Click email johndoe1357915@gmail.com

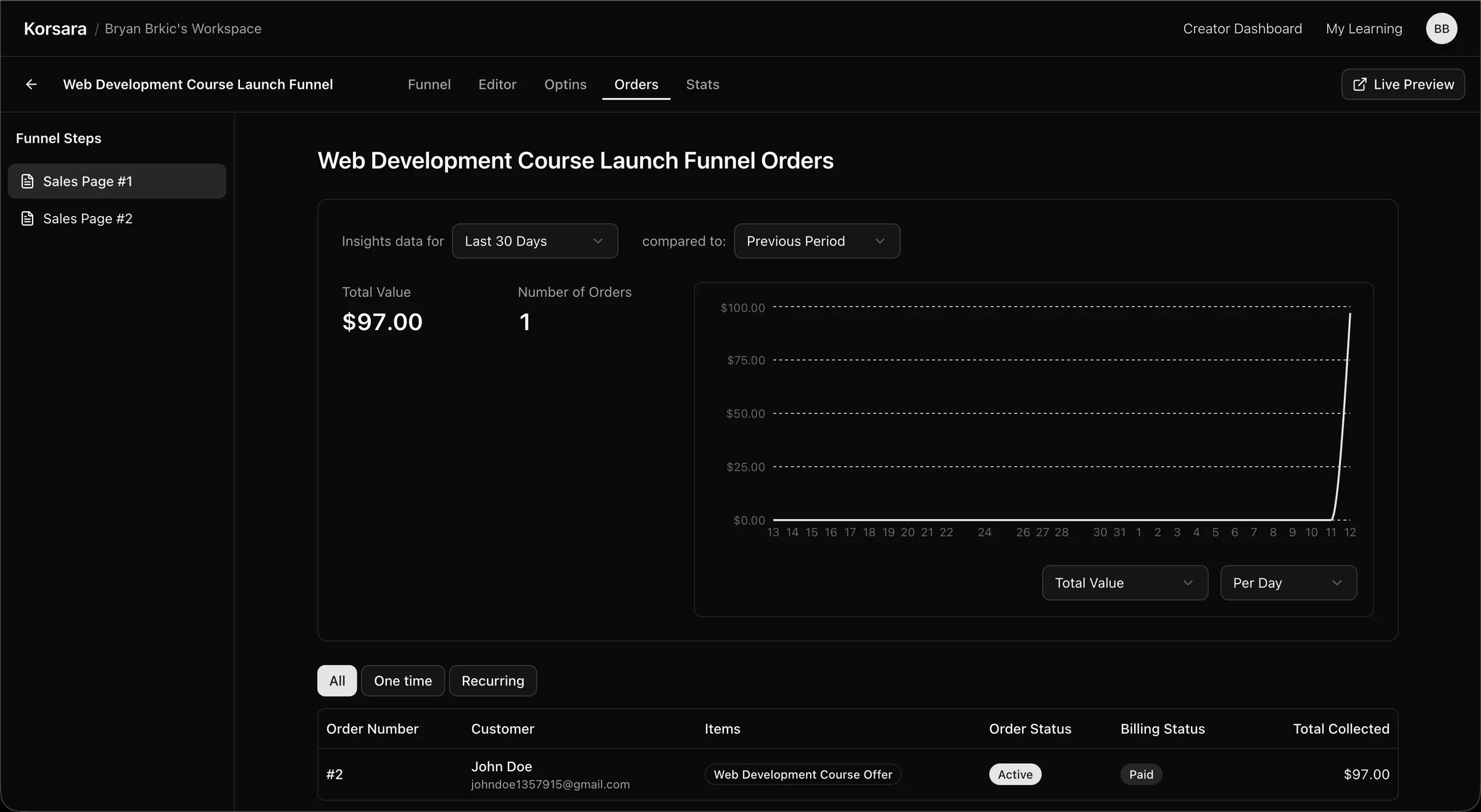click(550, 784)
